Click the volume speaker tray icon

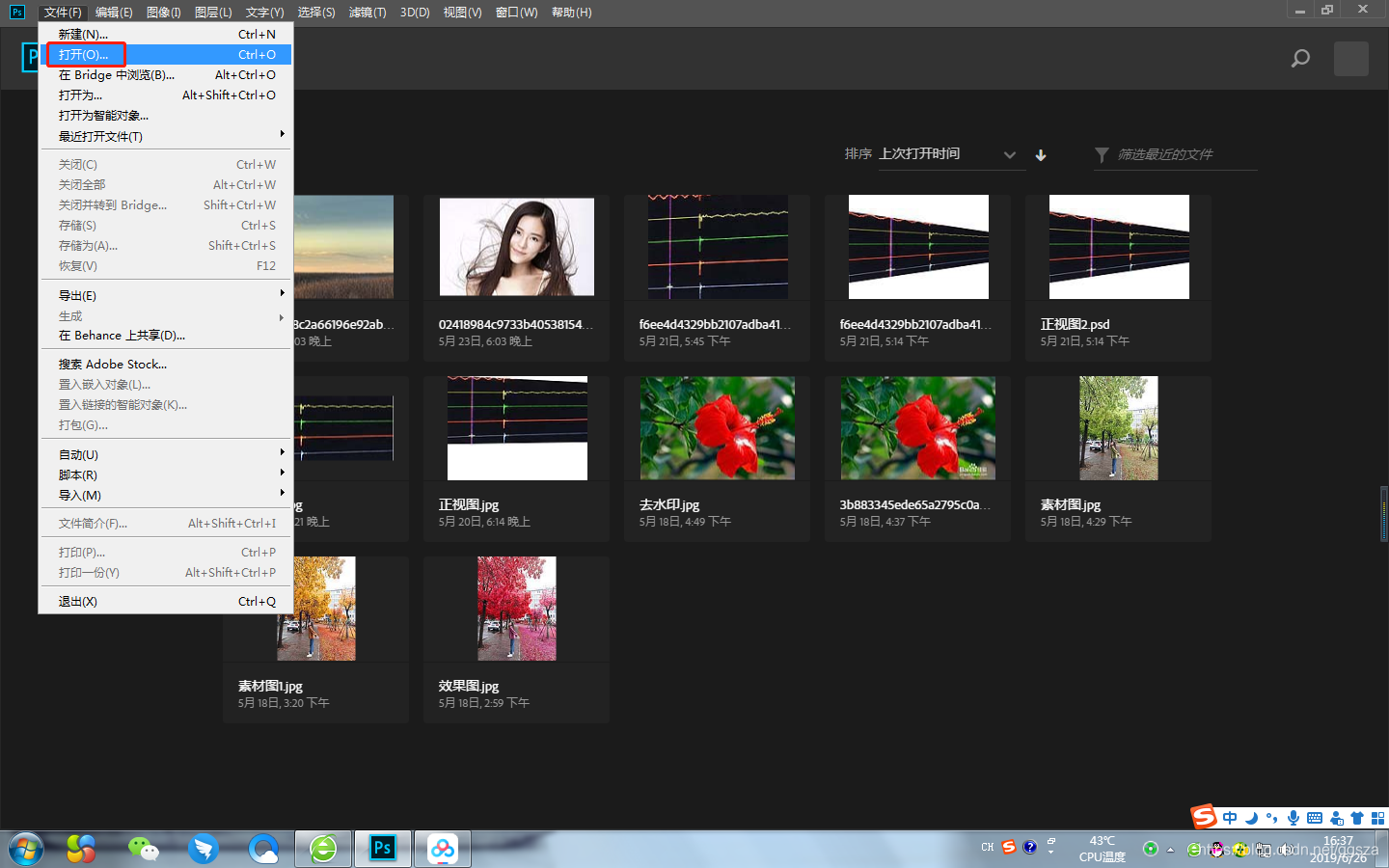coord(1285,850)
